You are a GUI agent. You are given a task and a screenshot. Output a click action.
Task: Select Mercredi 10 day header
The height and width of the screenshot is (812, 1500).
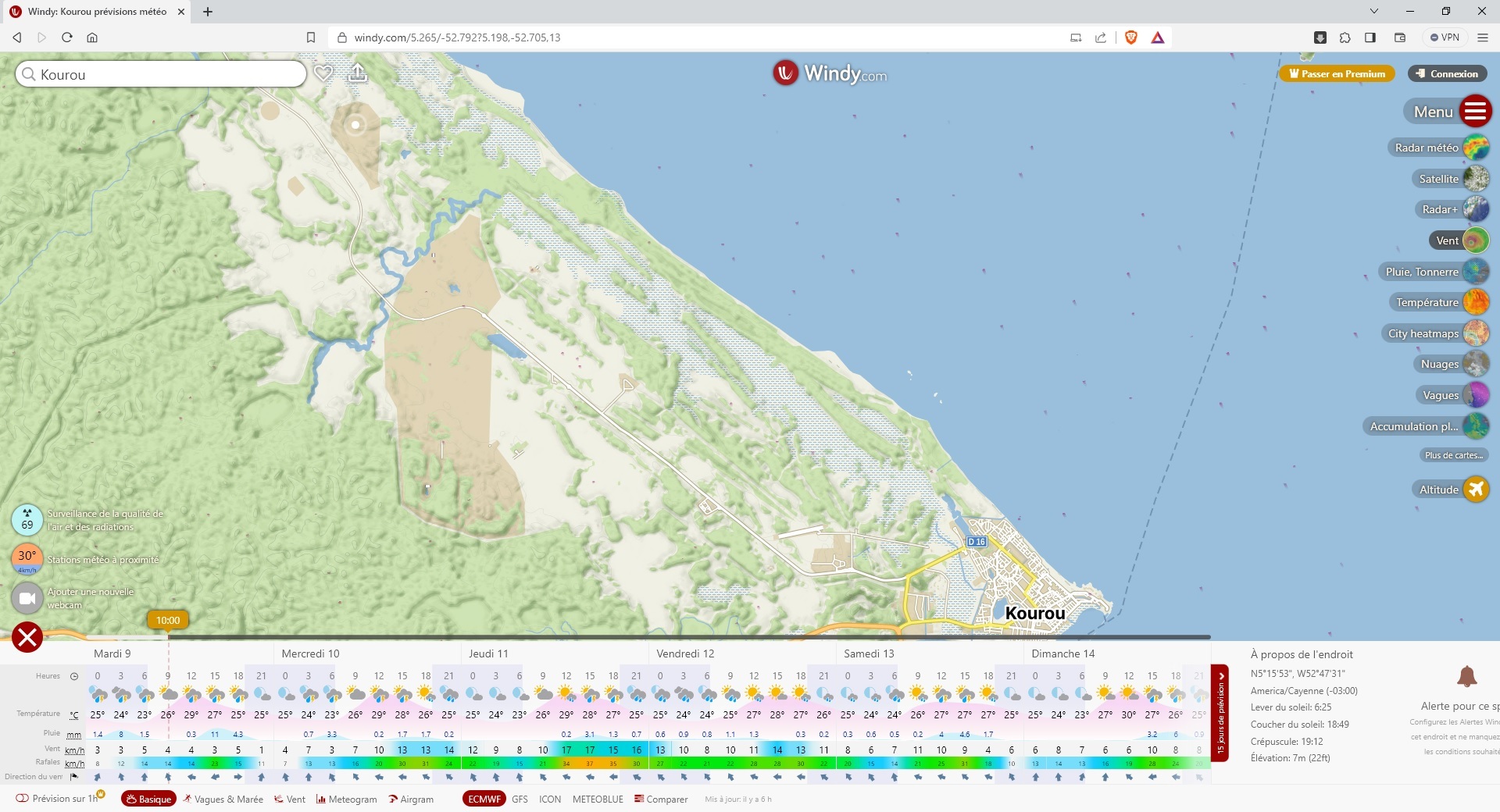[310, 654]
